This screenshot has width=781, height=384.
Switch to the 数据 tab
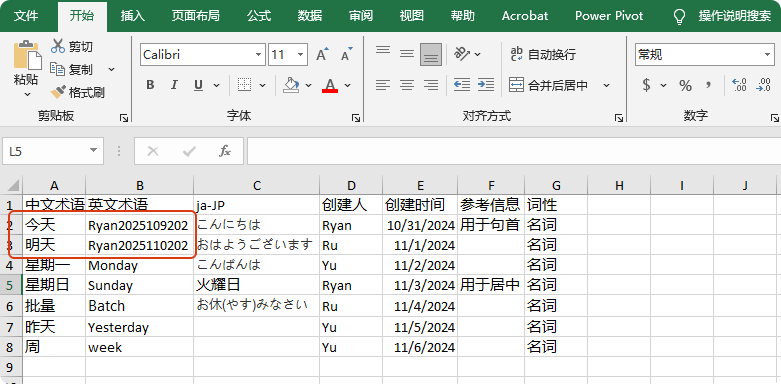[310, 16]
